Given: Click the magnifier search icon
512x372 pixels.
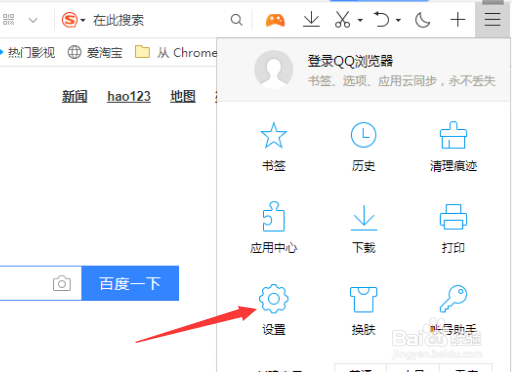Looking at the screenshot, I should 236,20.
